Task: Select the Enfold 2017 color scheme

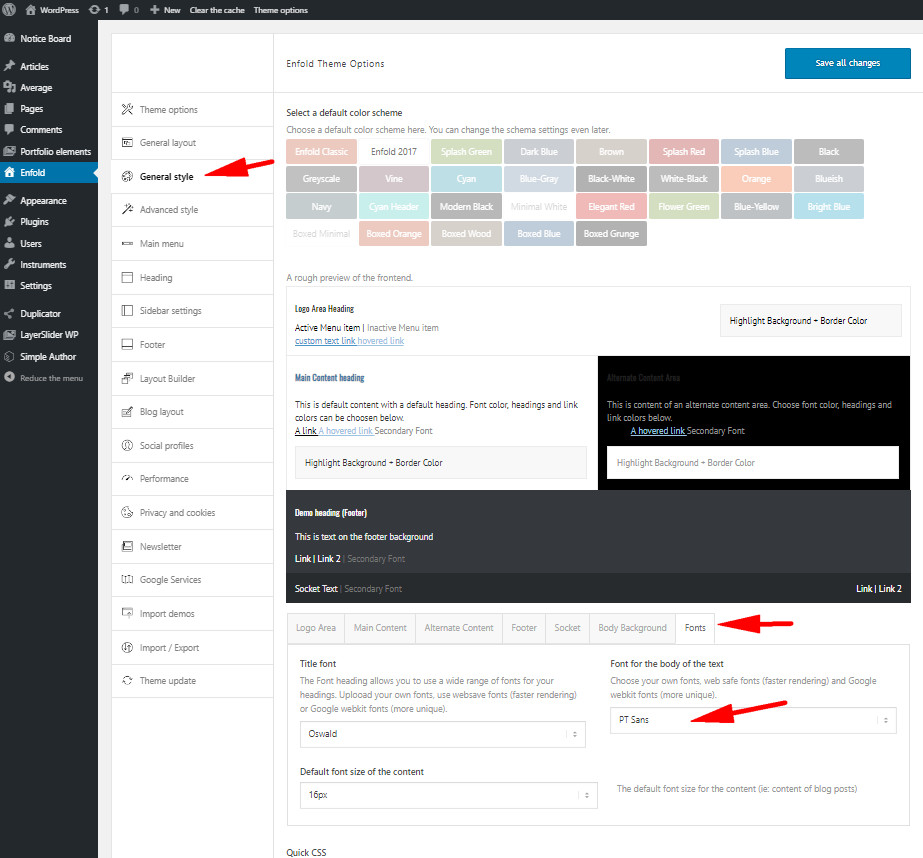Action: pyautogui.click(x=394, y=152)
